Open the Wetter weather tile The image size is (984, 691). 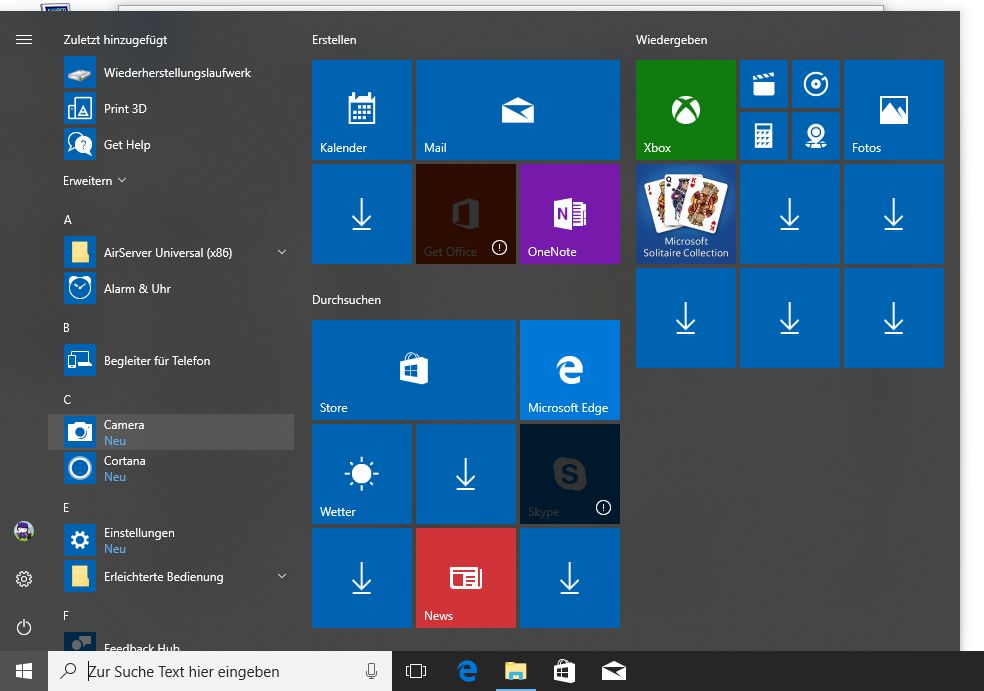coord(361,474)
